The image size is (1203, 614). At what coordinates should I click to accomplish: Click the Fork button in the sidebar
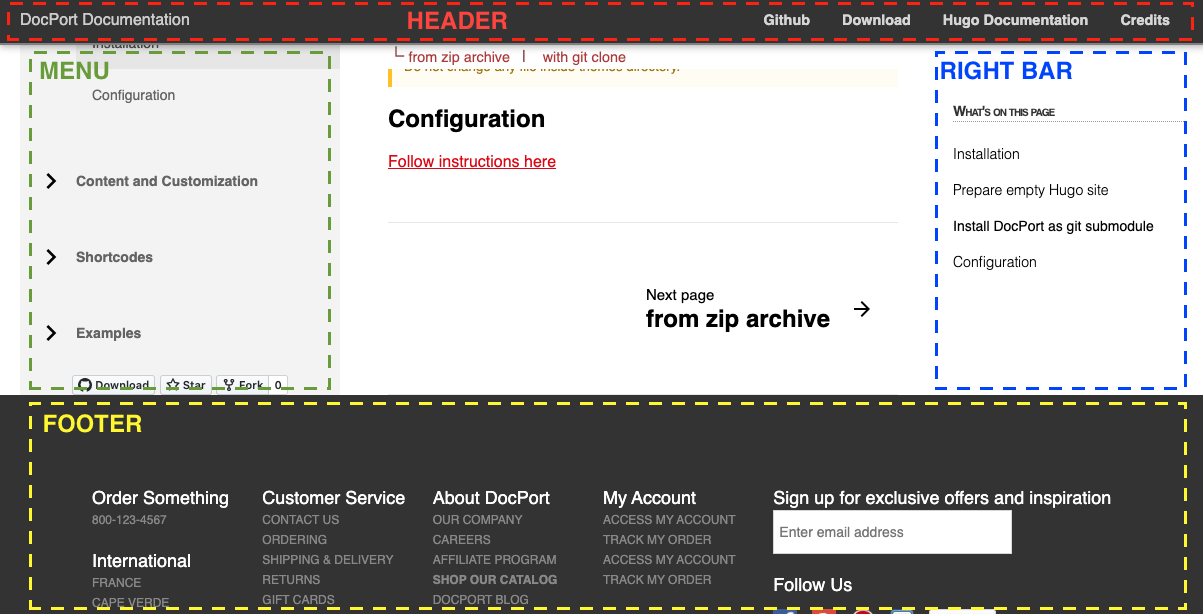(x=243, y=385)
